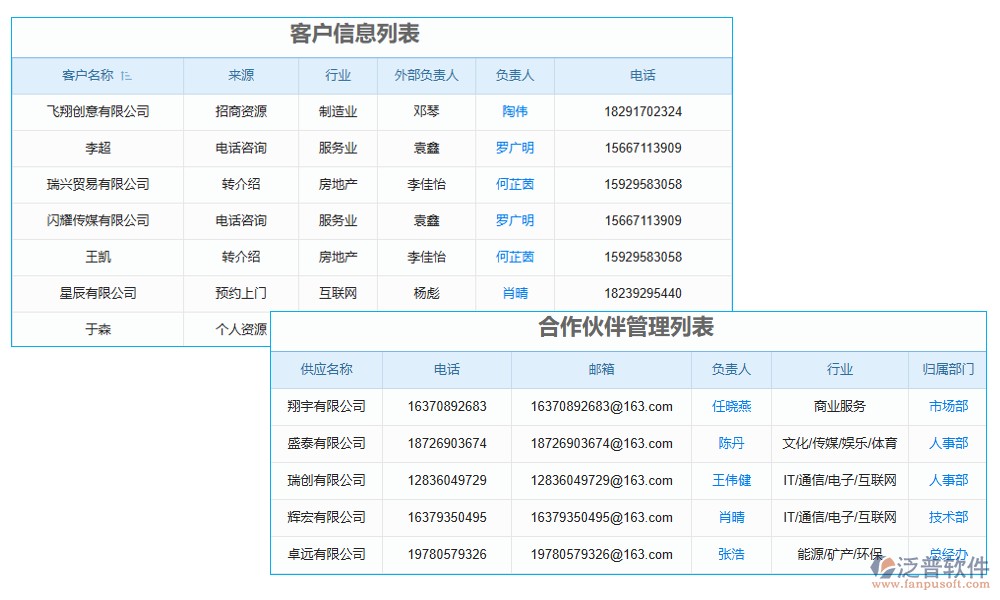Click 罗广明 link in 李超 row

point(514,148)
